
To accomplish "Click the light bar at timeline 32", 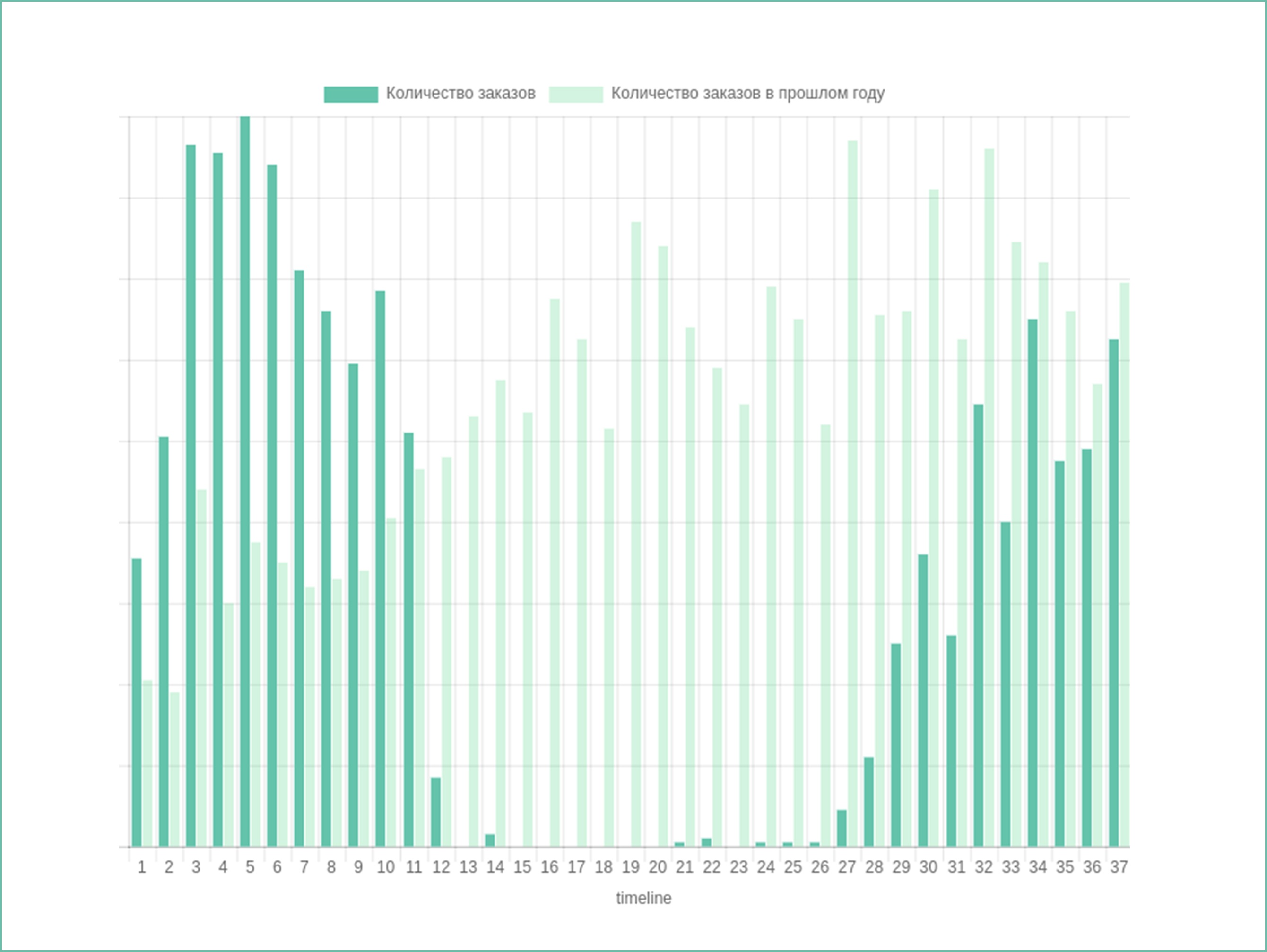I will click(989, 497).
